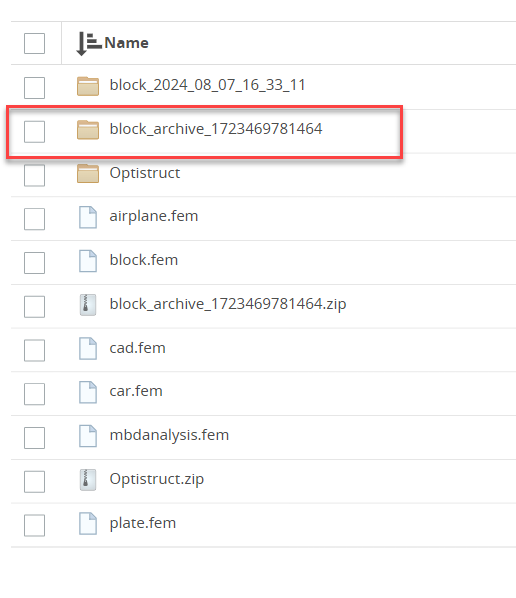The width and height of the screenshot is (516, 598).
Task: Click the block_archive_1723469781464.zip archive icon
Action: tap(88, 305)
